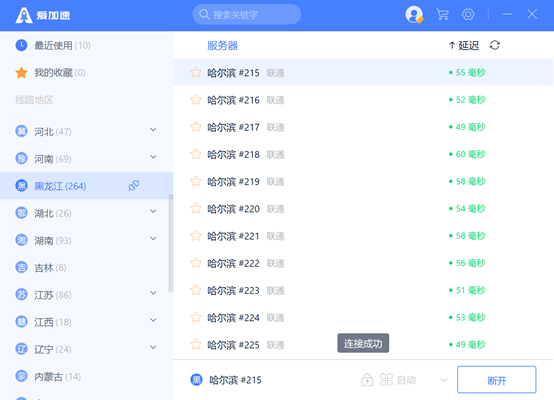
Task: Click the 断开 disconnect button
Action: click(496, 380)
